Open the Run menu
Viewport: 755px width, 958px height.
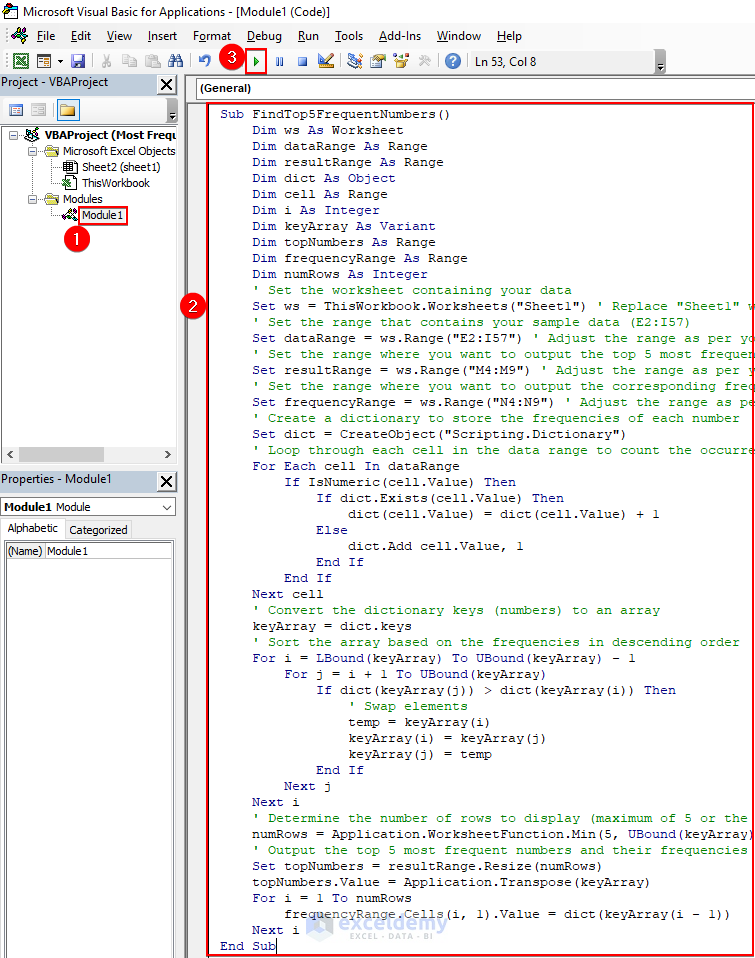point(308,36)
